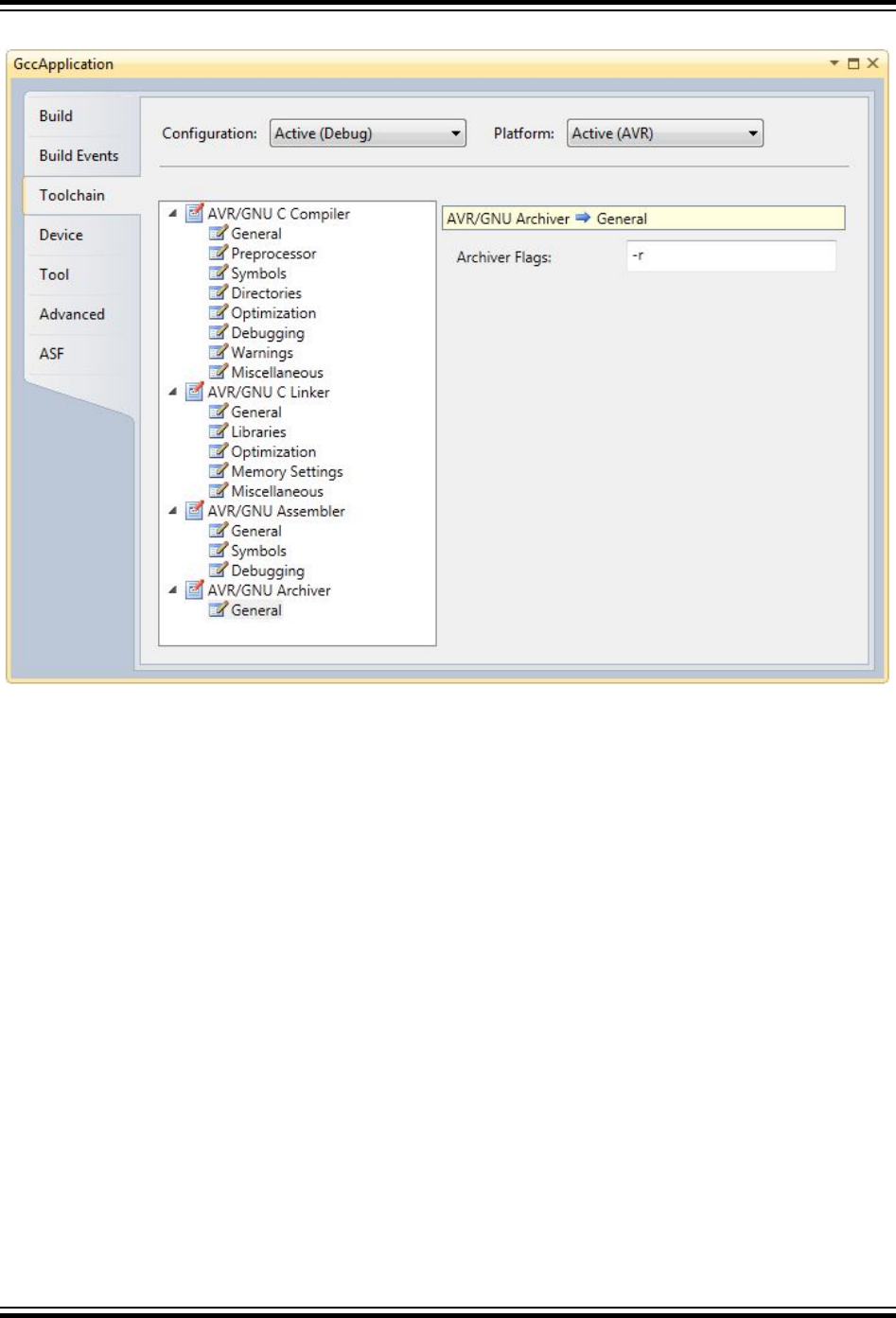Select Symbols under C Compiler
The height and width of the screenshot is (1318, 896).
259,273
